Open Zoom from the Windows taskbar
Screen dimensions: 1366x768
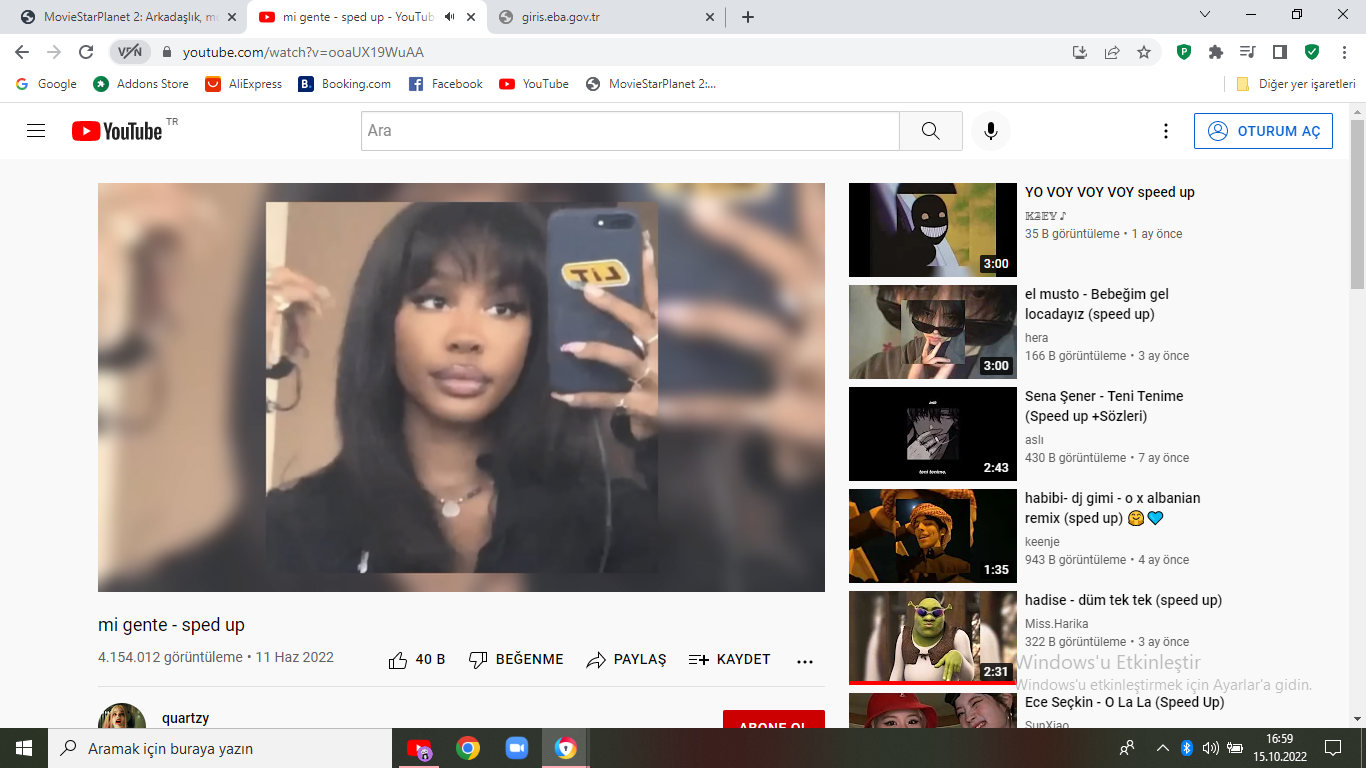516,748
